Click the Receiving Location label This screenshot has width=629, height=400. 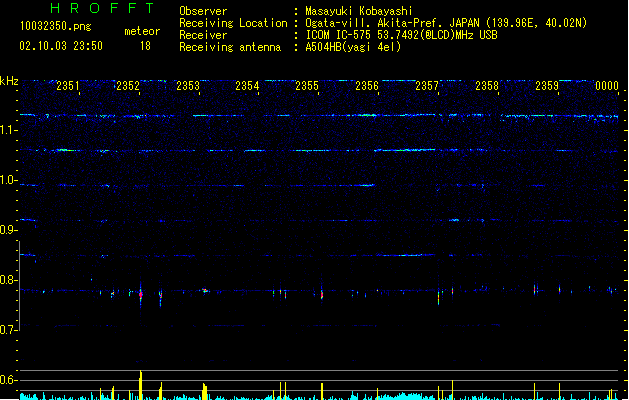click(x=233, y=23)
